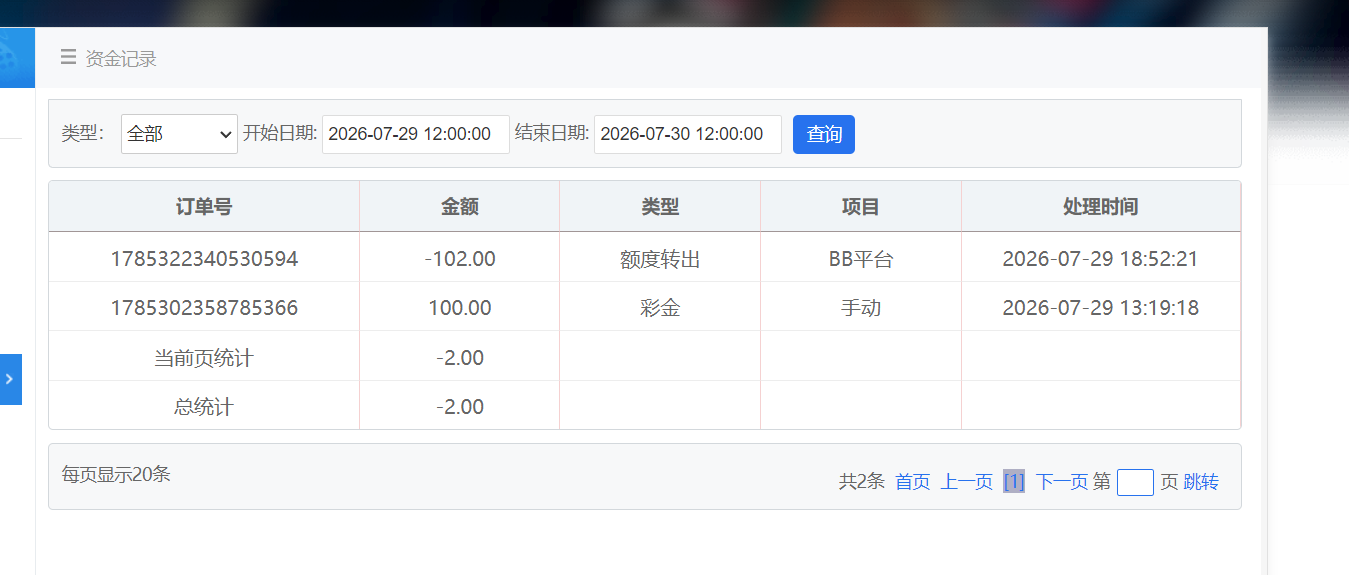
Task: Go to 上一页 previous page link
Action: click(x=966, y=482)
